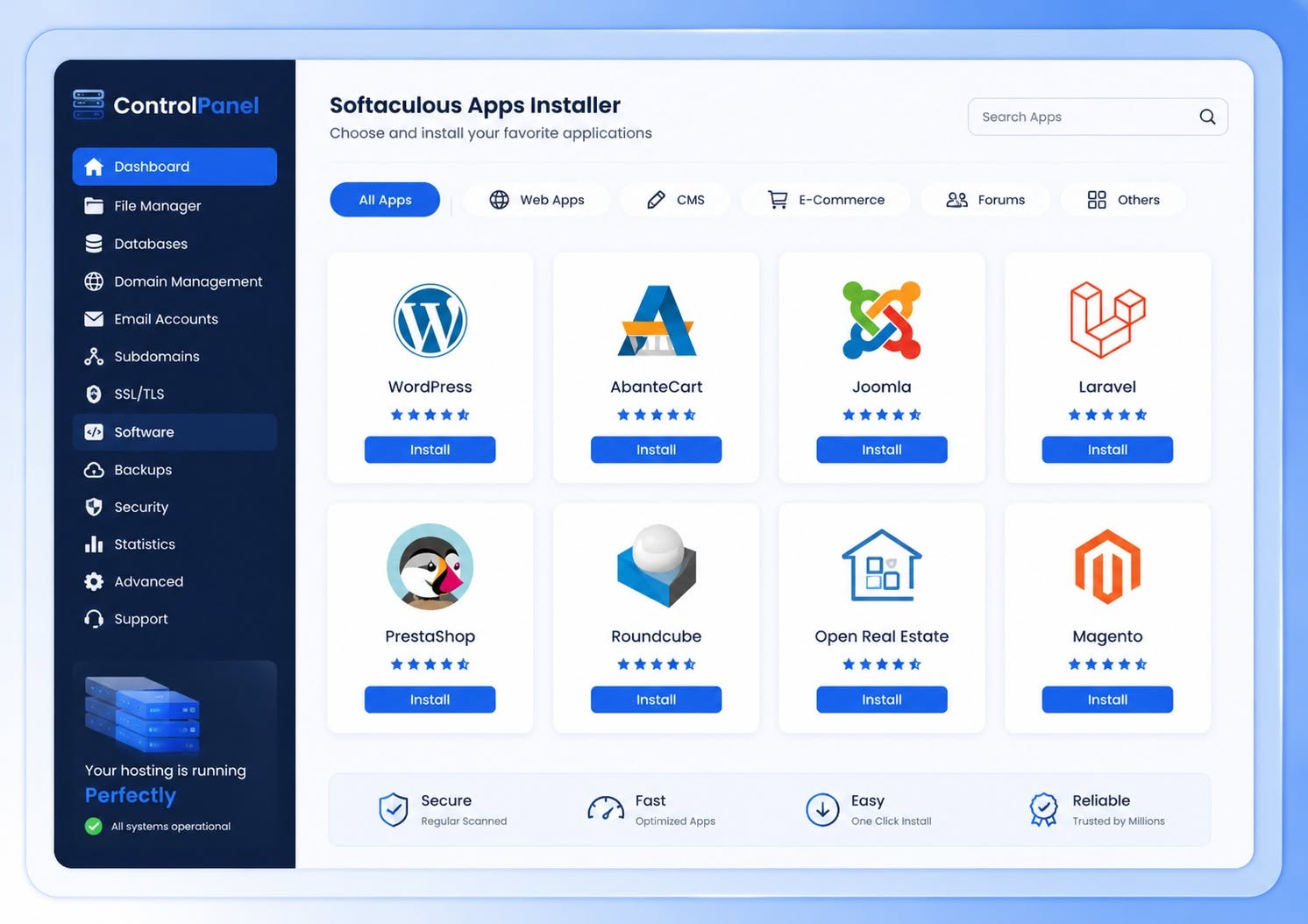The image size is (1308, 924).
Task: Click the Databases stack icon
Action: [94, 244]
